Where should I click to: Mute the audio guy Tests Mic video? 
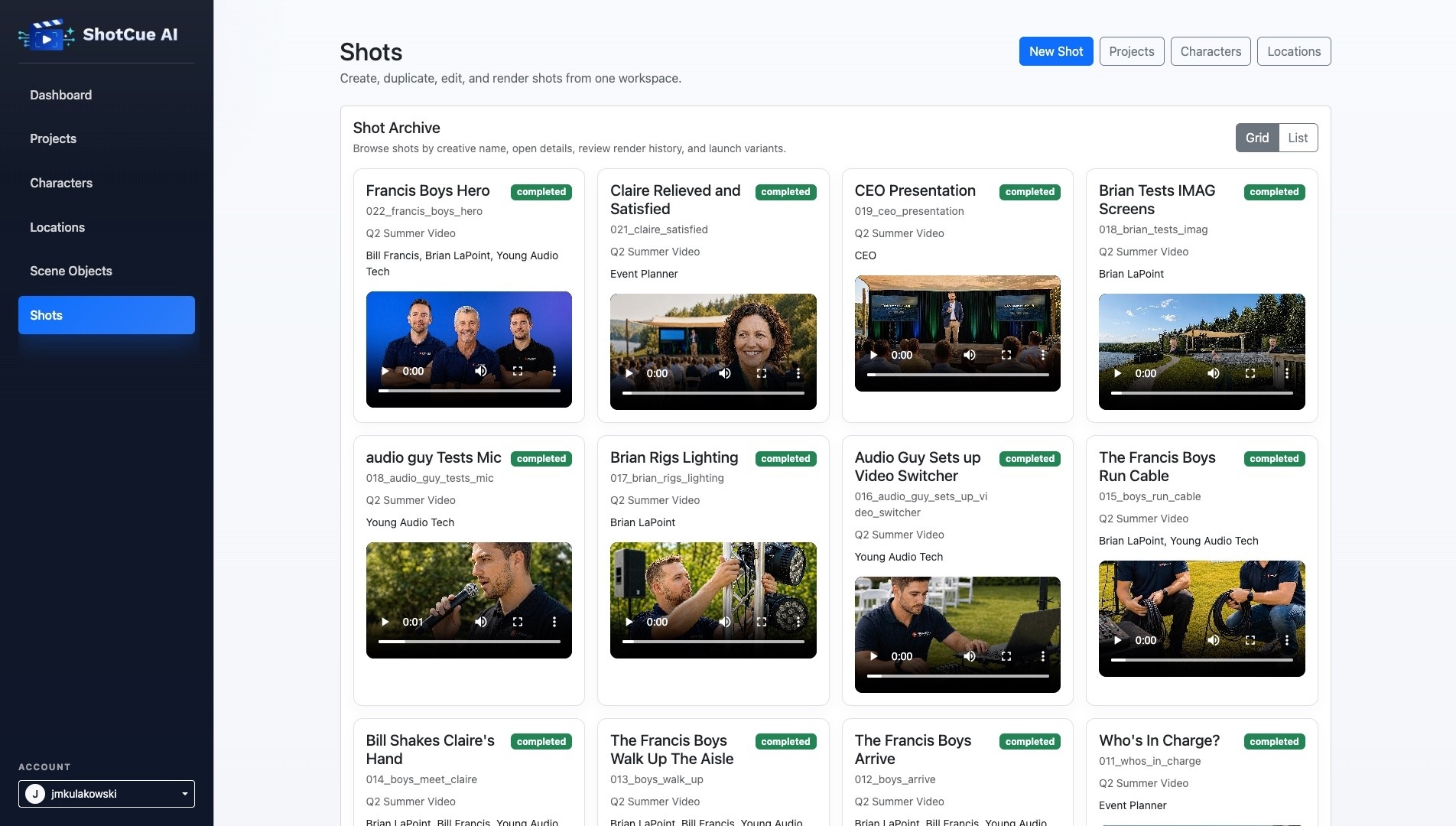pos(480,622)
